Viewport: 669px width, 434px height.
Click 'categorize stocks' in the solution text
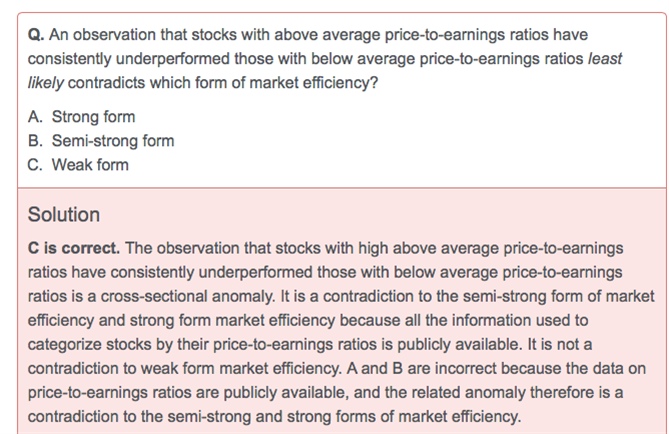click(x=90, y=344)
